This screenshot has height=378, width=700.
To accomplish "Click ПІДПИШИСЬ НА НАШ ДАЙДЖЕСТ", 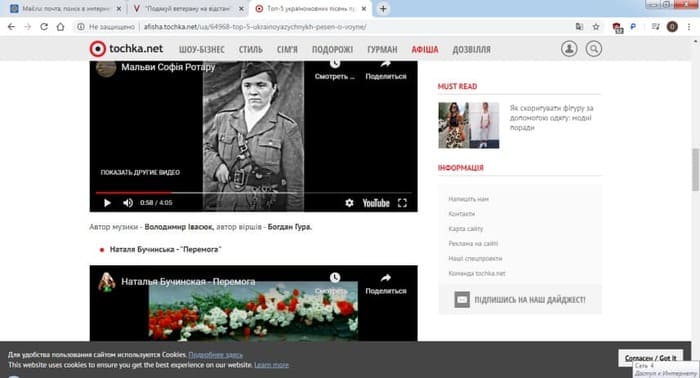I will (529, 299).
